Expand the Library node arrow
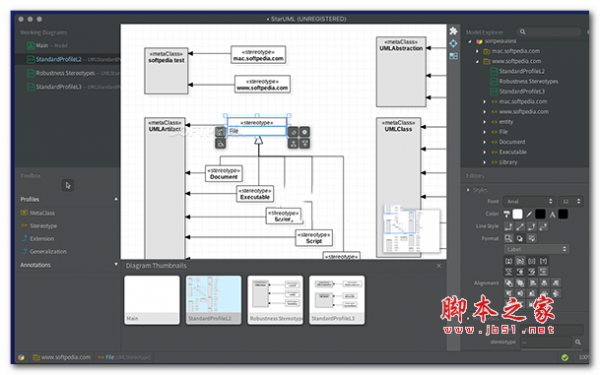 point(484,162)
